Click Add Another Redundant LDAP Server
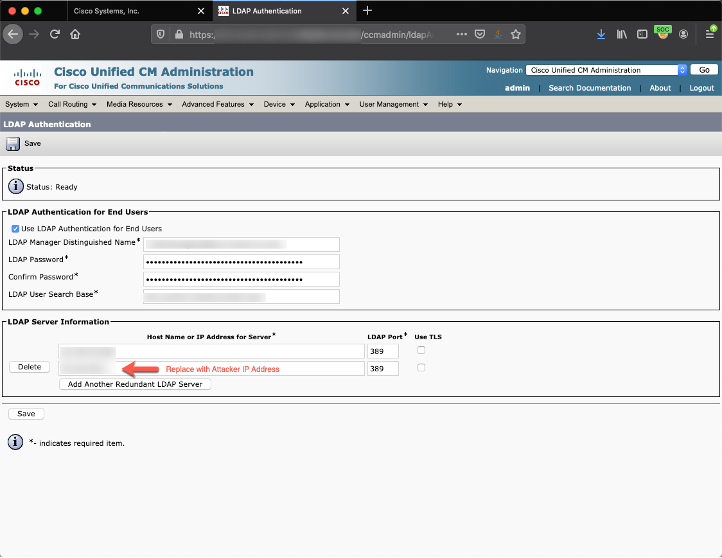This screenshot has width=722, height=558. [135, 384]
